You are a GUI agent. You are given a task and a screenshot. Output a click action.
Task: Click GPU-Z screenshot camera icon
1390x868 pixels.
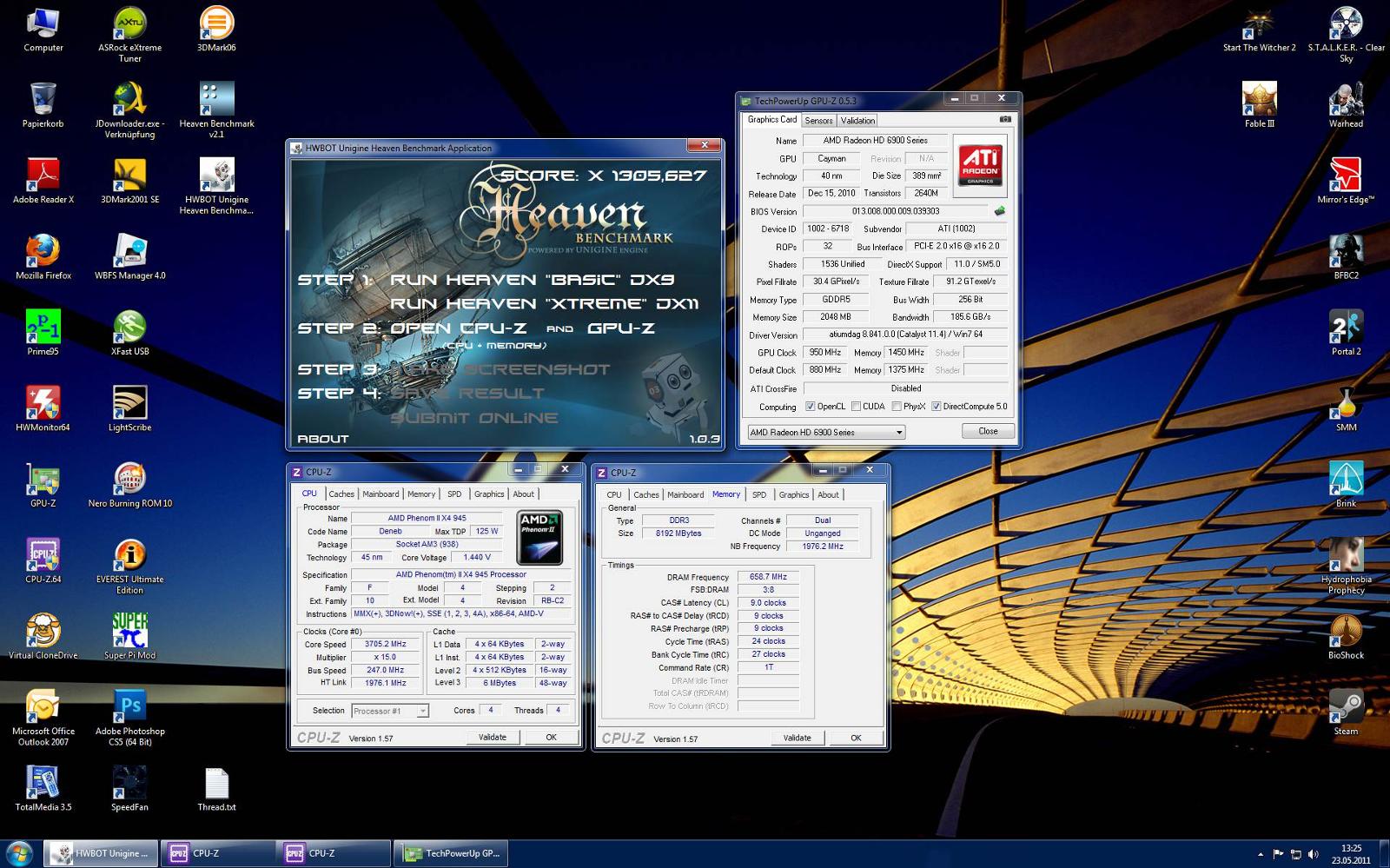click(1005, 119)
